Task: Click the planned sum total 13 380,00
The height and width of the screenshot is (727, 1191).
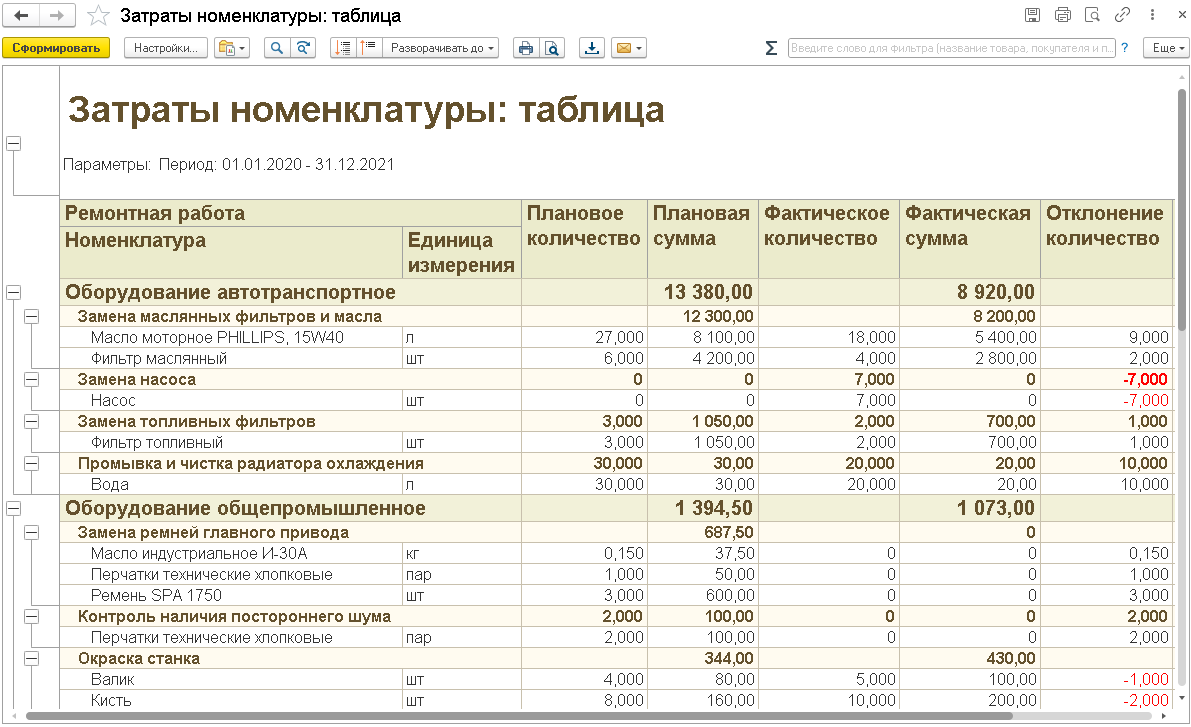Action: 703,292
